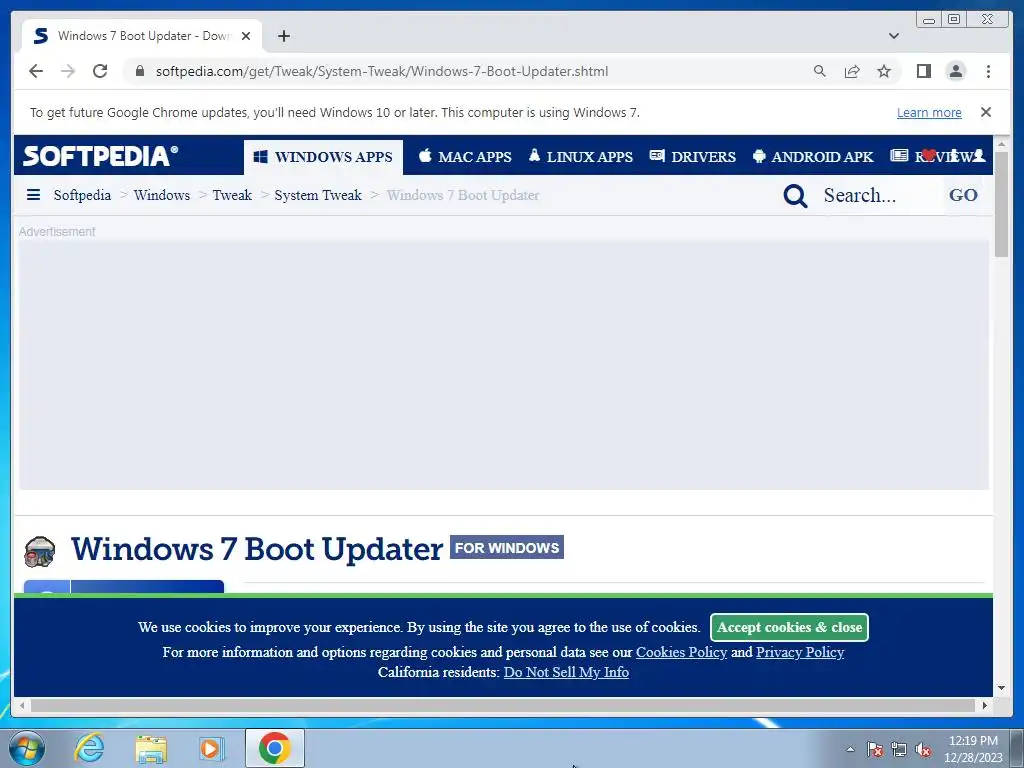Open the hamburger menu beside breadcrumbs
The height and width of the screenshot is (768, 1024).
tap(33, 195)
